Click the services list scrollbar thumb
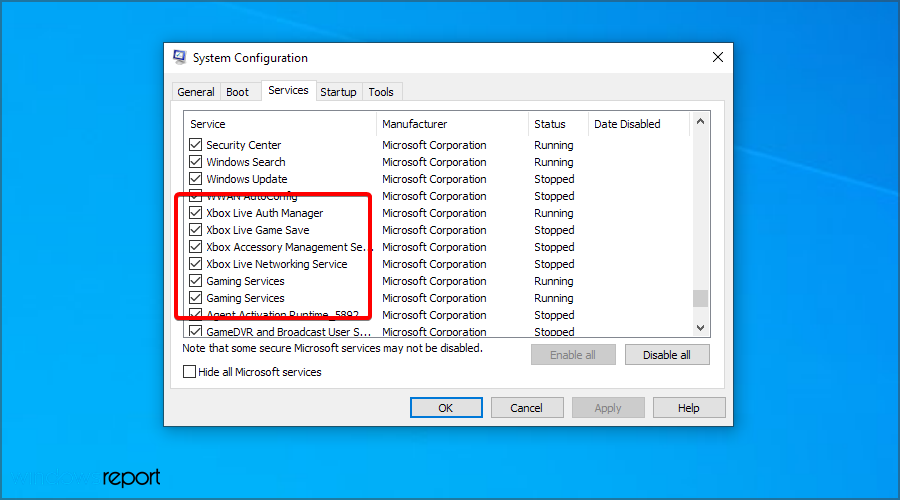Image resolution: width=900 pixels, height=500 pixels. [700, 299]
